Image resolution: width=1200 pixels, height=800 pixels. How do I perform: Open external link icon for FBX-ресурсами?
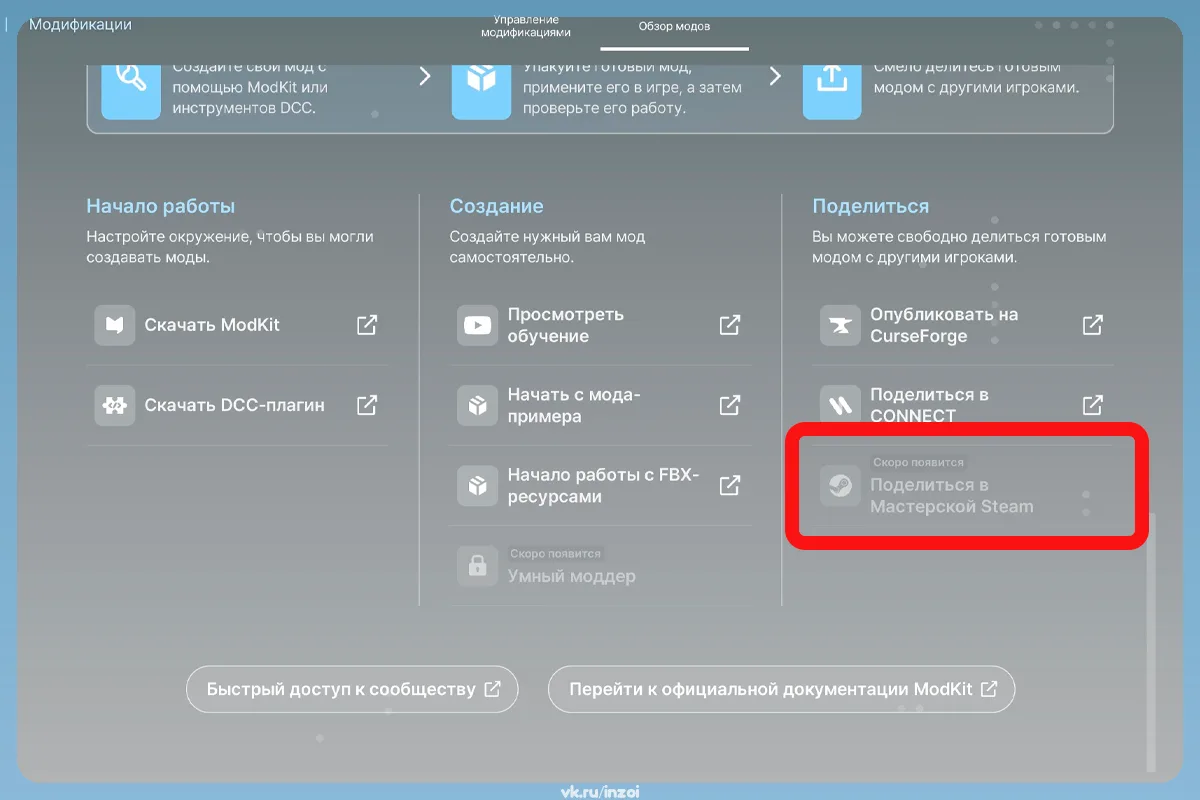click(730, 485)
